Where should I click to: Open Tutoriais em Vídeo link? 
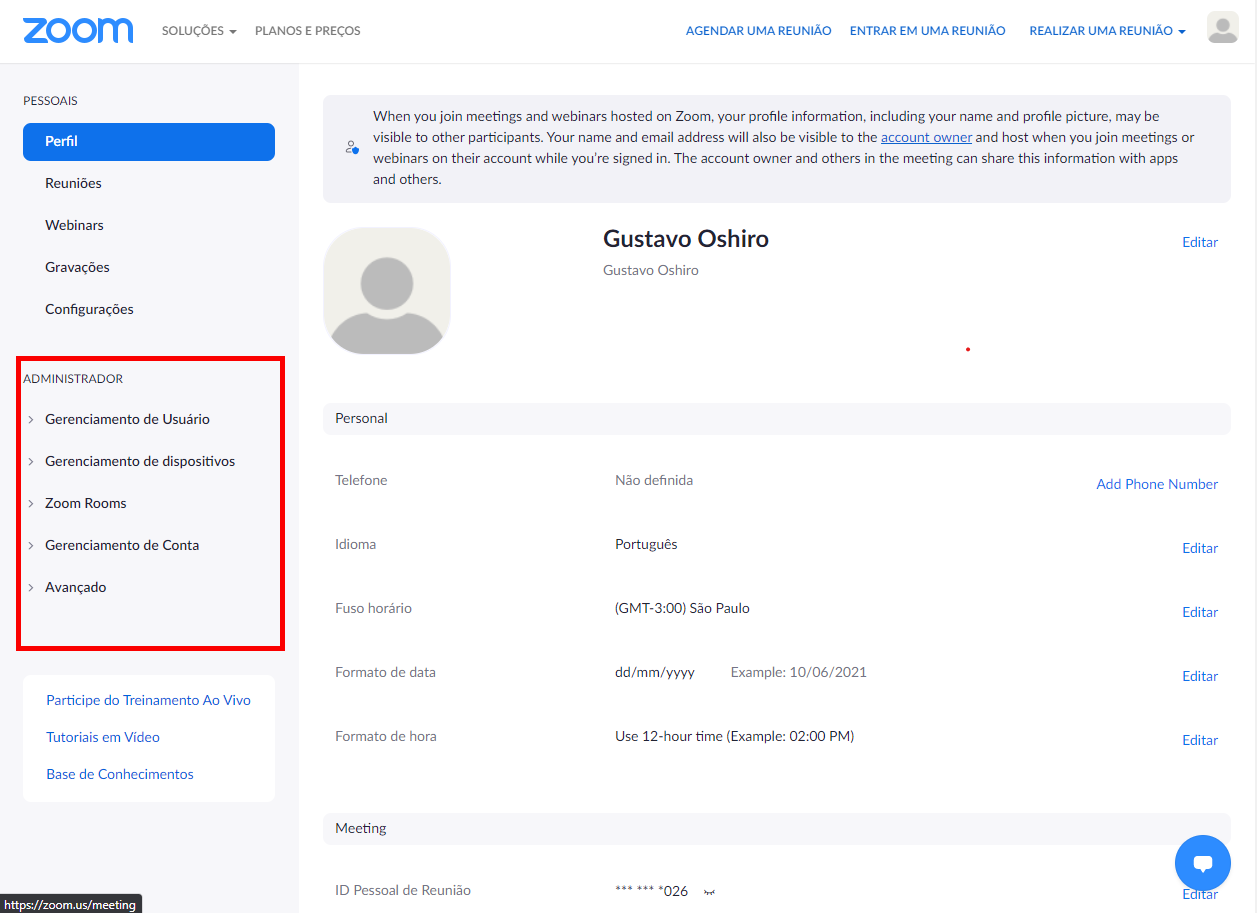(103, 737)
